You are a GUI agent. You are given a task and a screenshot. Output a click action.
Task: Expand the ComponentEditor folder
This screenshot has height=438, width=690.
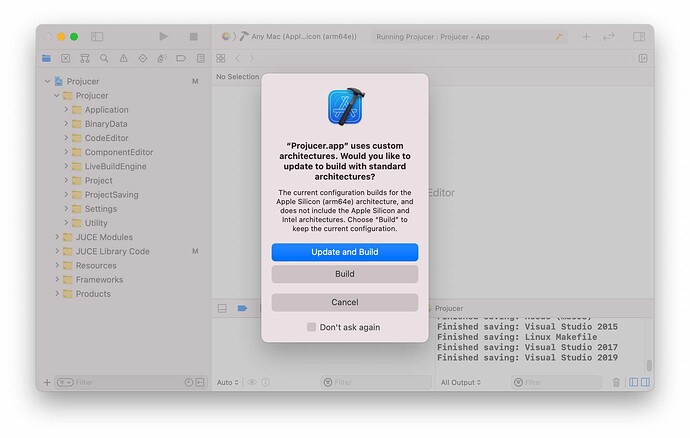(x=66, y=152)
